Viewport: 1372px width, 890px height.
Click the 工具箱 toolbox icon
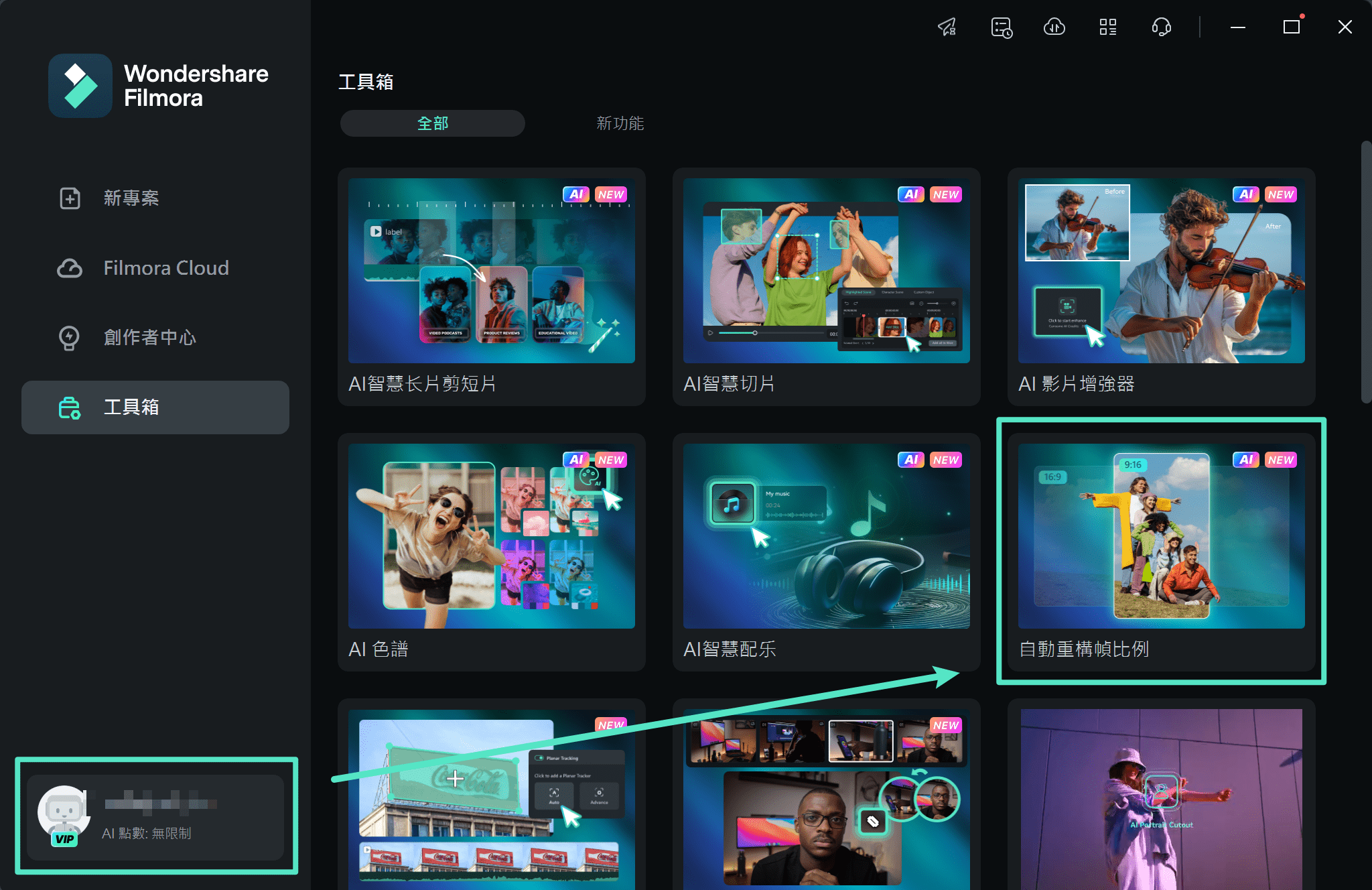(70, 407)
